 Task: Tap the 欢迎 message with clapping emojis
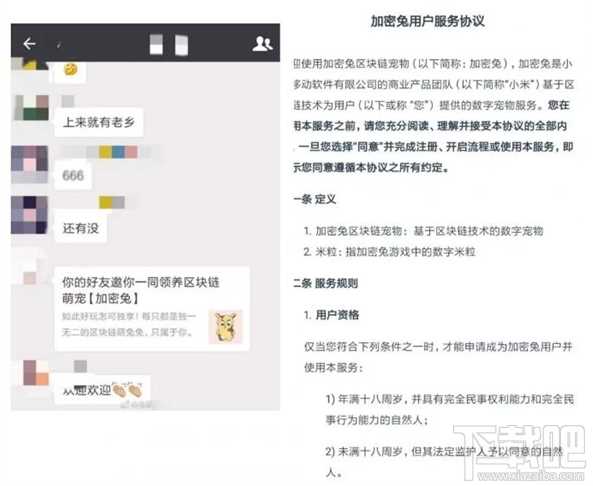(x=102, y=390)
